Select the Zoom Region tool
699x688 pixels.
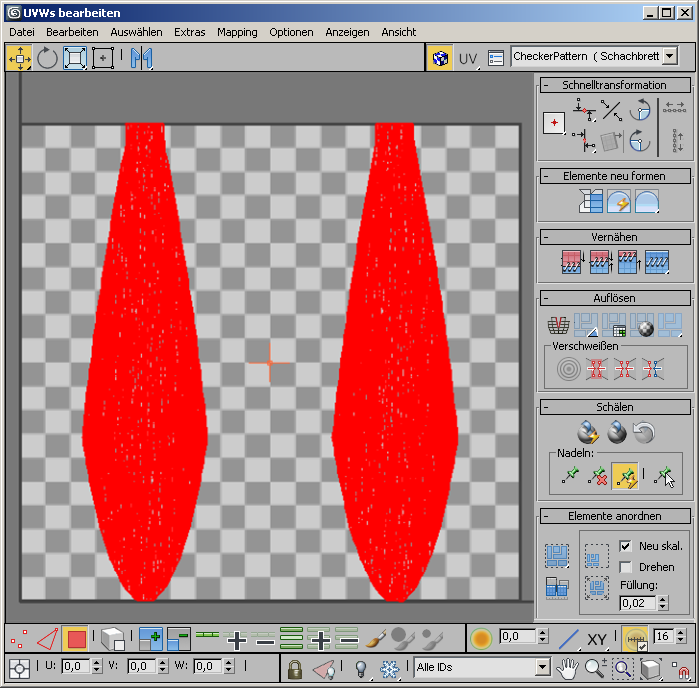coord(623,668)
